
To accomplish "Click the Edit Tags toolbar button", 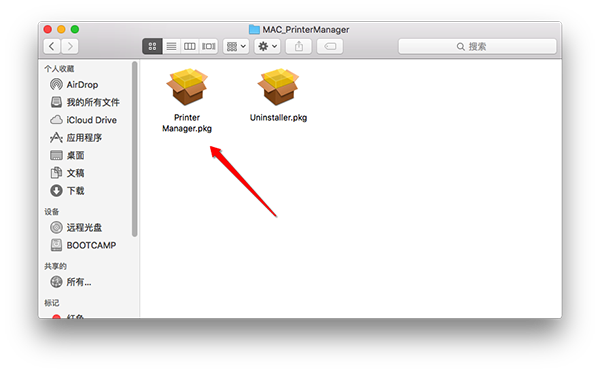I will pyautogui.click(x=330, y=46).
